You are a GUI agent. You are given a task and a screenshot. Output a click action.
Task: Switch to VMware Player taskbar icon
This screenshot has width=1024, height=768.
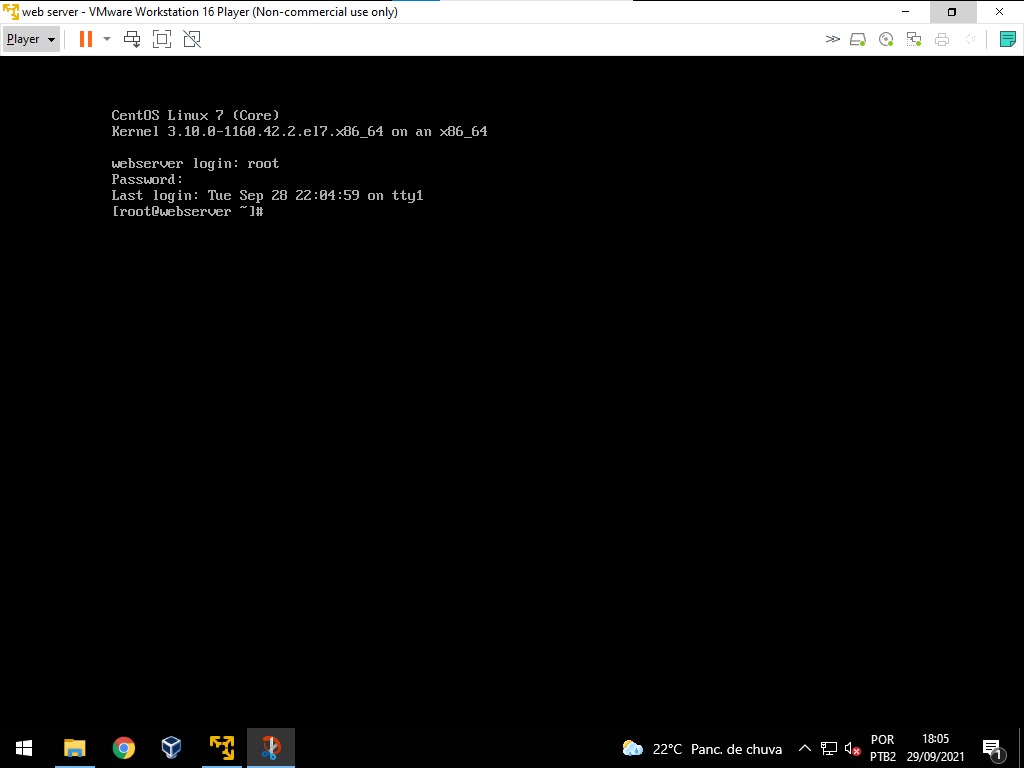221,748
